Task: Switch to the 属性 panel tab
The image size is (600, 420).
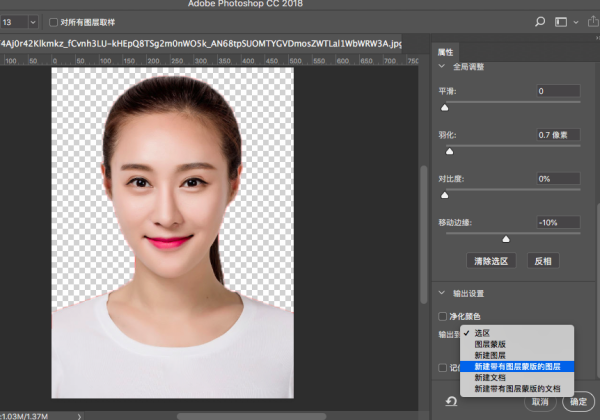Action: 445,52
